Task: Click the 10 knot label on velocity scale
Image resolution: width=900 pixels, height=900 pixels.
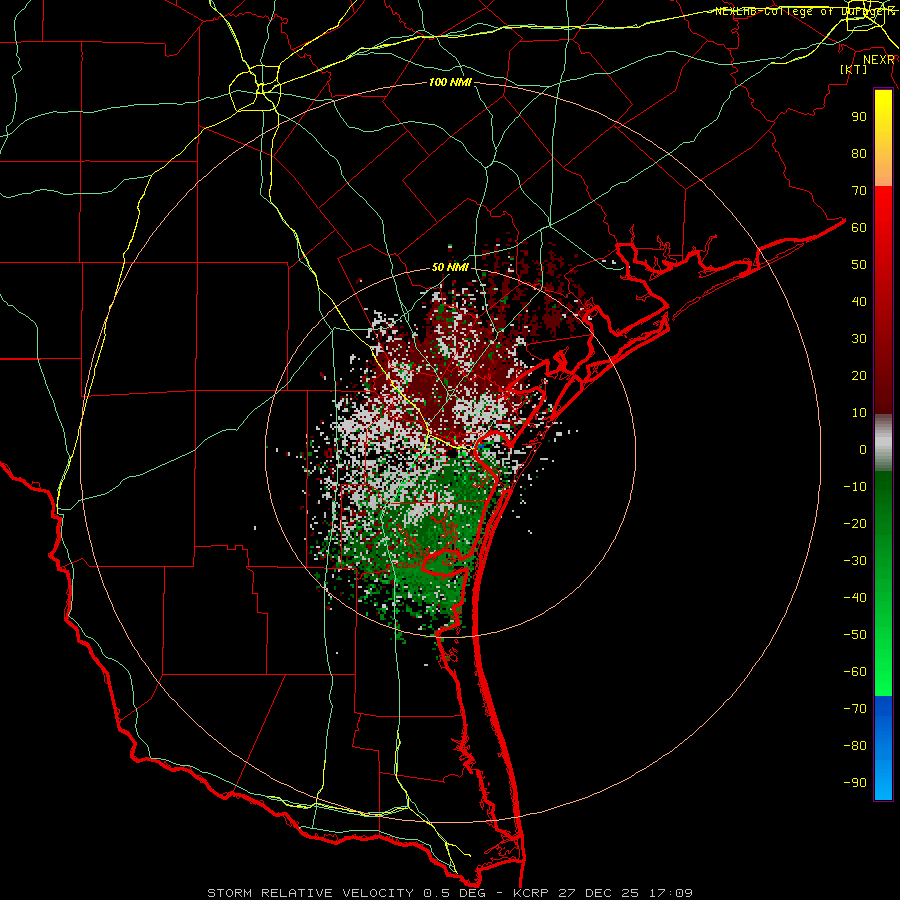Action: tap(859, 413)
